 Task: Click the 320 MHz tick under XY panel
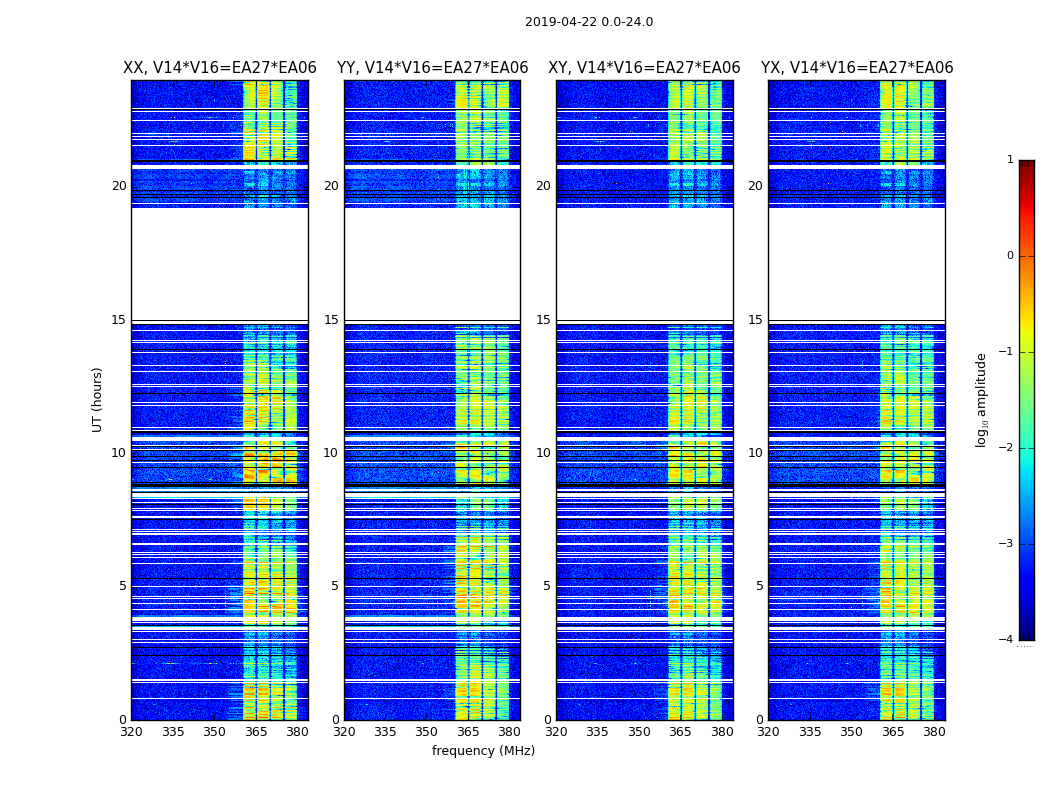[x=556, y=732]
